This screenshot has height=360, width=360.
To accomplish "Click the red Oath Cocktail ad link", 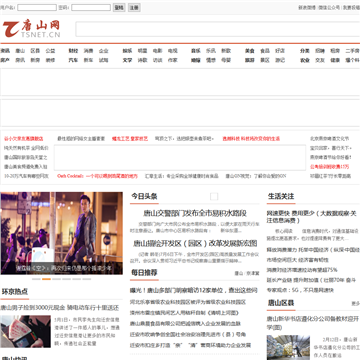I will coord(97,176).
